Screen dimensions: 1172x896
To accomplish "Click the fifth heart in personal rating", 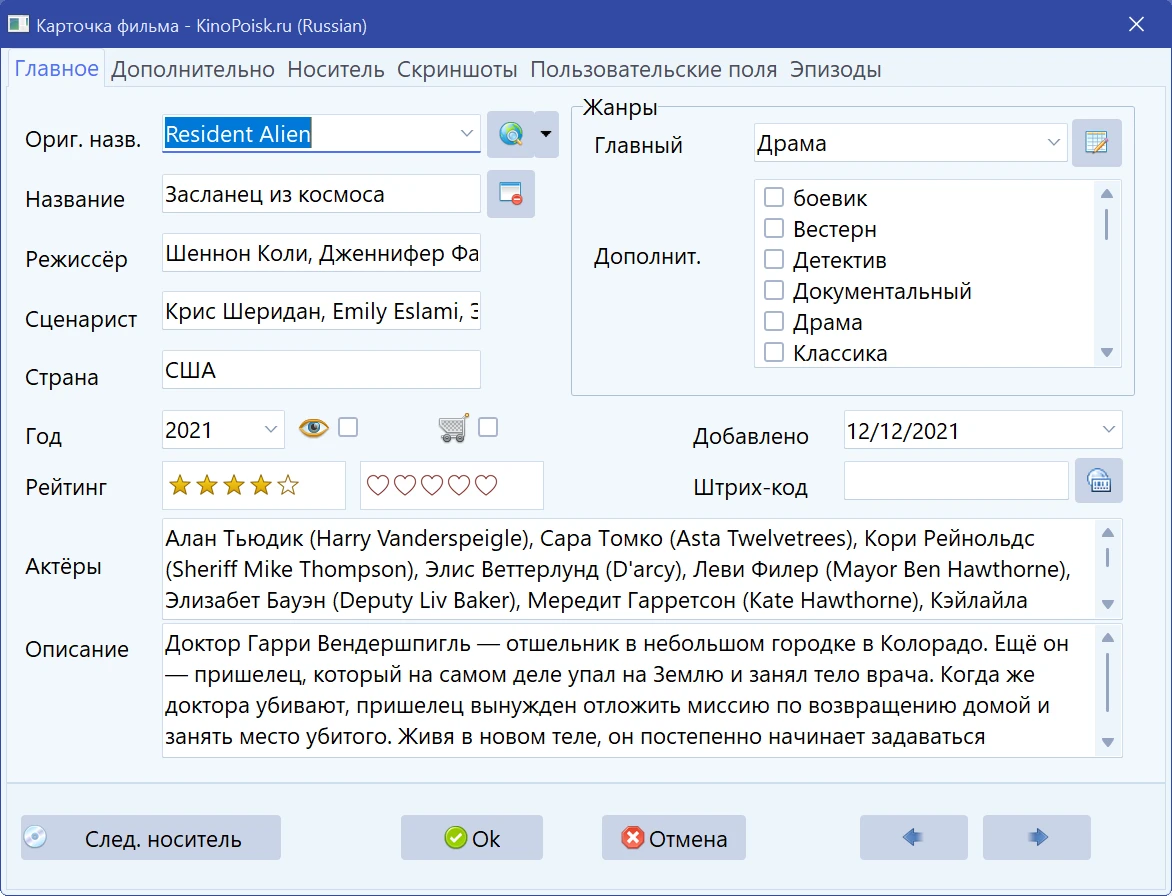I will coord(486,486).
